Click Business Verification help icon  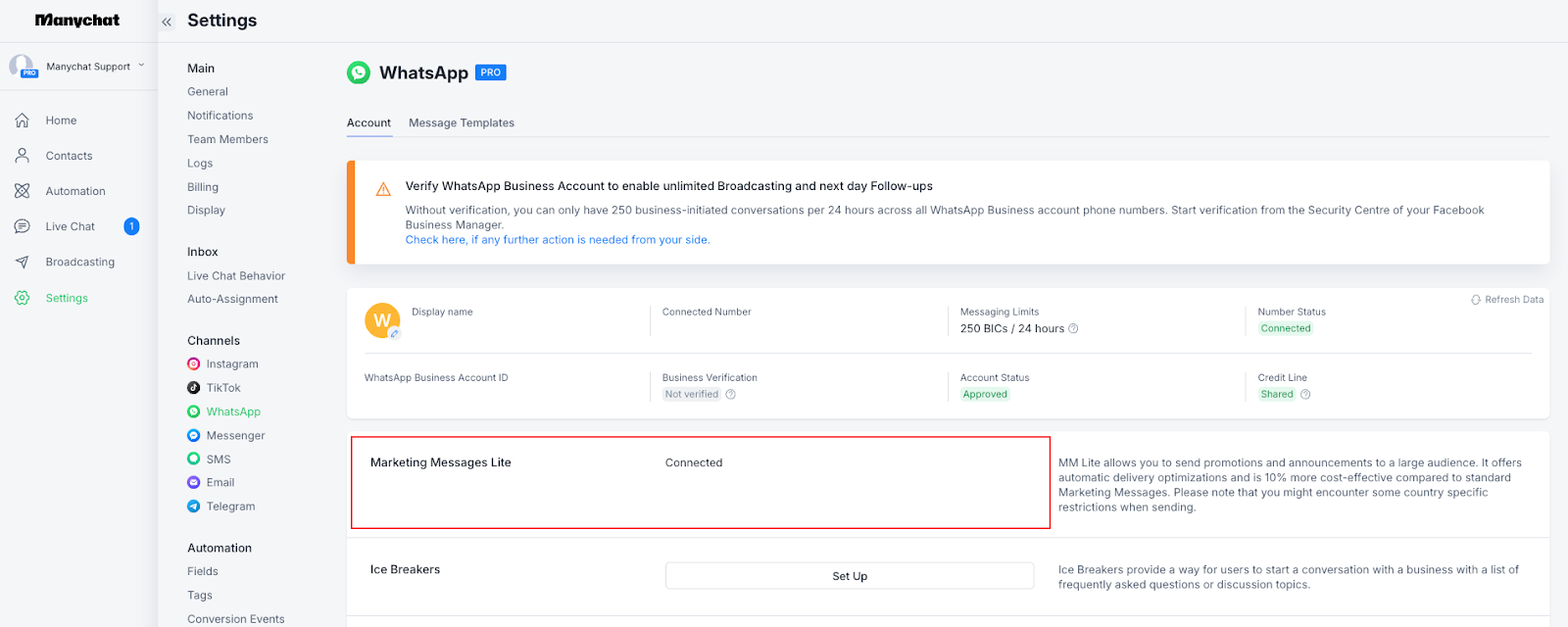[x=730, y=395]
